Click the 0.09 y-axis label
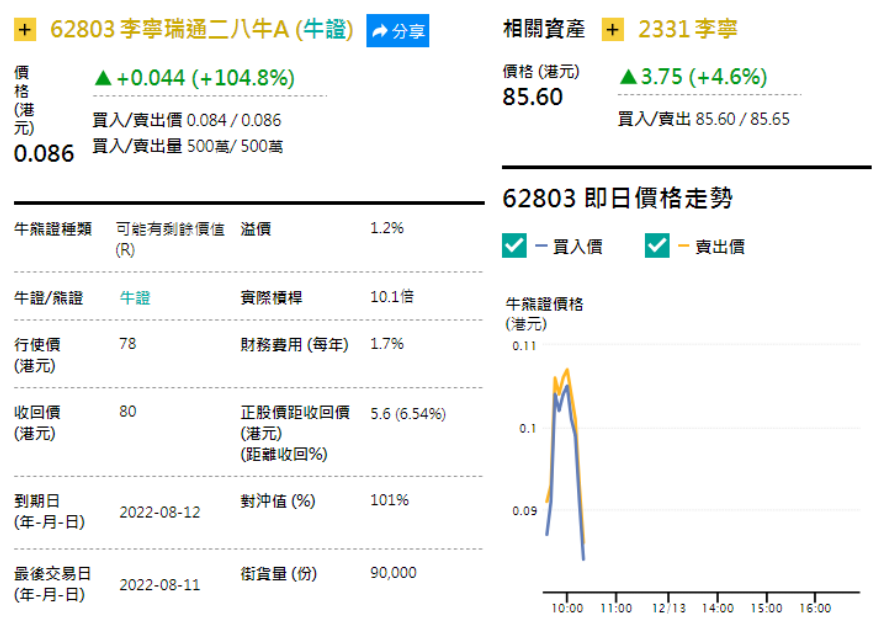 click(524, 511)
